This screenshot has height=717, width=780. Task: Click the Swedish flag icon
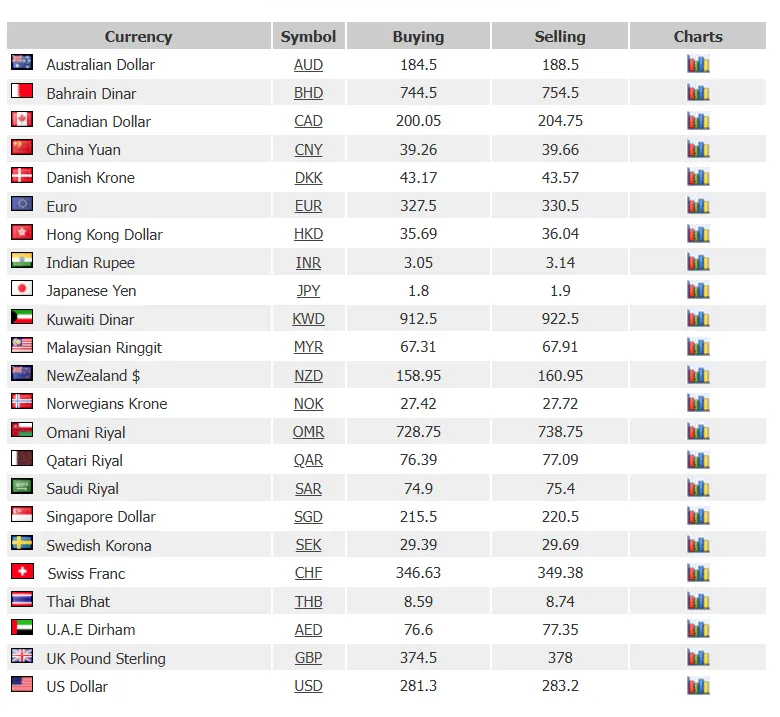pyautogui.click(x=22, y=543)
